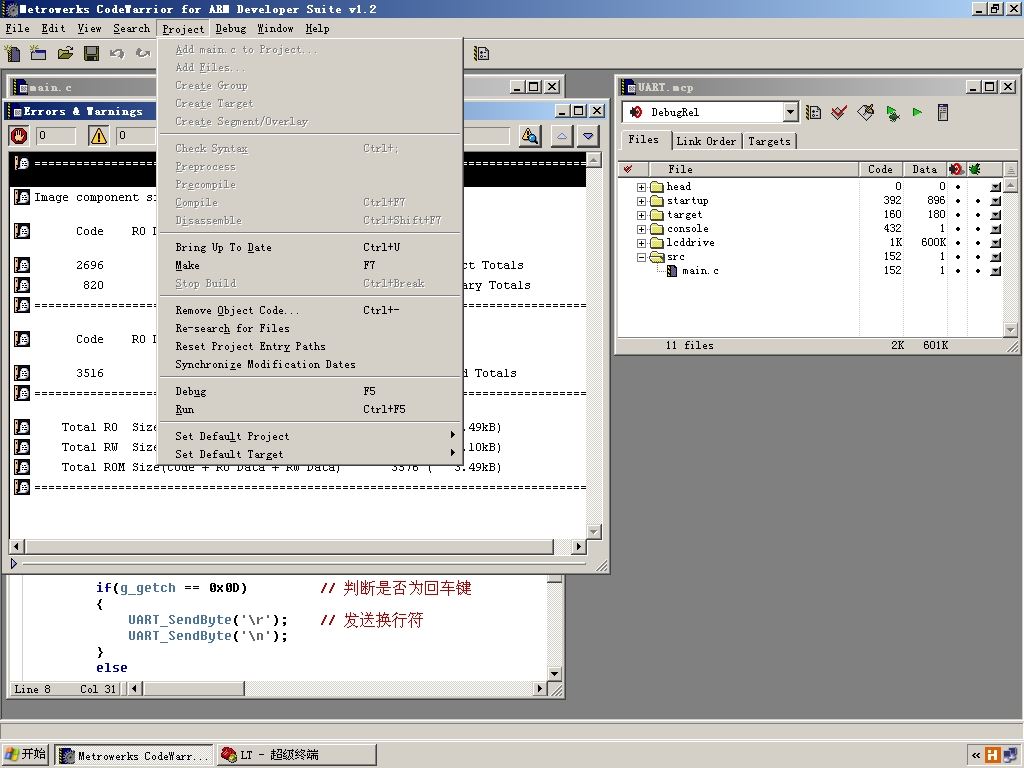The image size is (1024, 768).
Task: Expand the lcddrive folder
Action: (641, 243)
